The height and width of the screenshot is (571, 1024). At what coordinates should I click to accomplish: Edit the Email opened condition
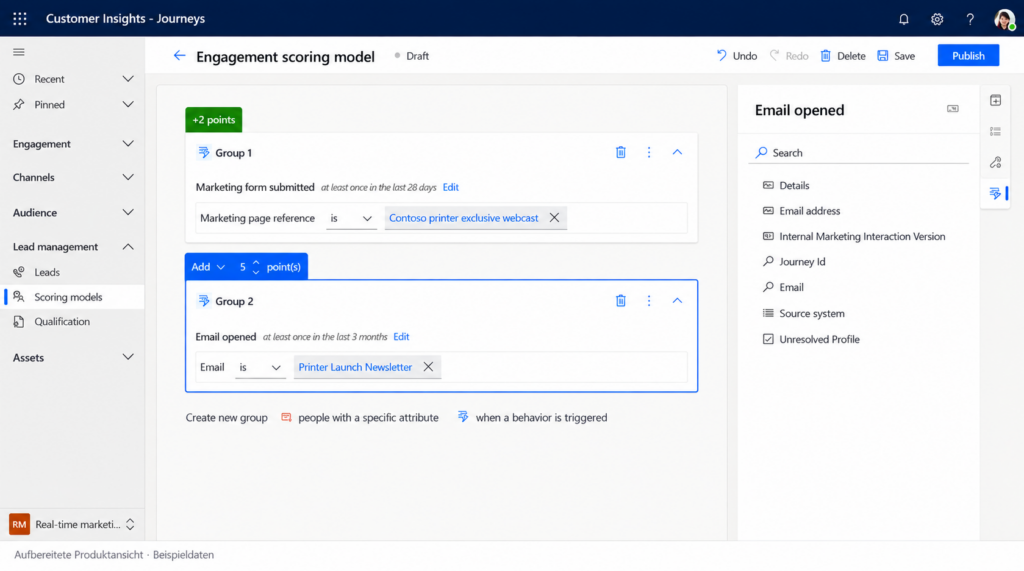[401, 336]
